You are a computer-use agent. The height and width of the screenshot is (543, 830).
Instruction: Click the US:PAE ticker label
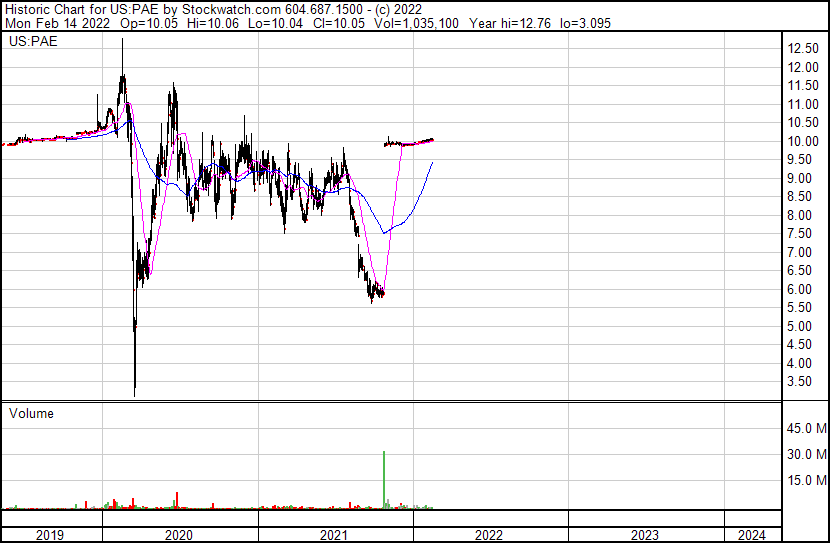[x=33, y=42]
